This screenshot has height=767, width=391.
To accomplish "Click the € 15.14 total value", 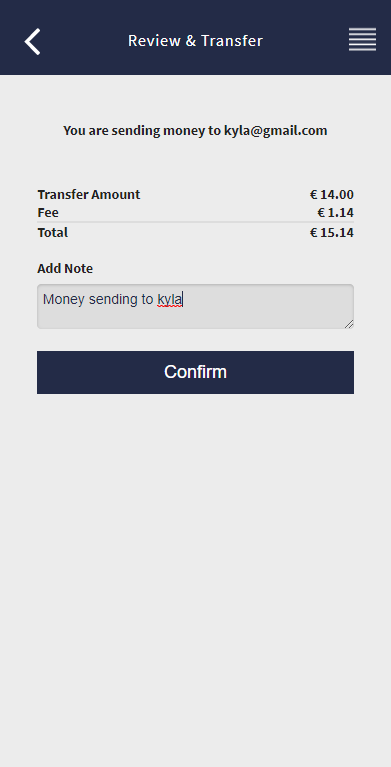I will coord(332,232).
